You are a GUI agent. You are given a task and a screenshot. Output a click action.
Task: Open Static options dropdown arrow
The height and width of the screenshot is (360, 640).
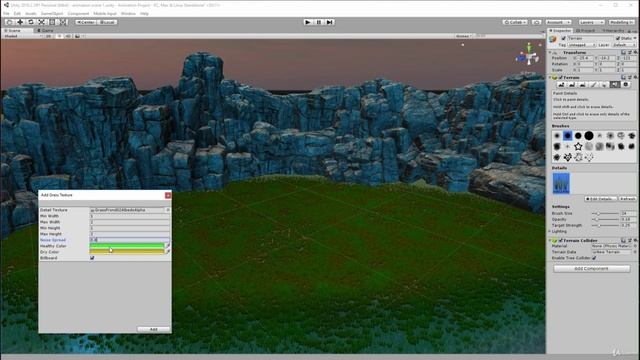[635, 38]
